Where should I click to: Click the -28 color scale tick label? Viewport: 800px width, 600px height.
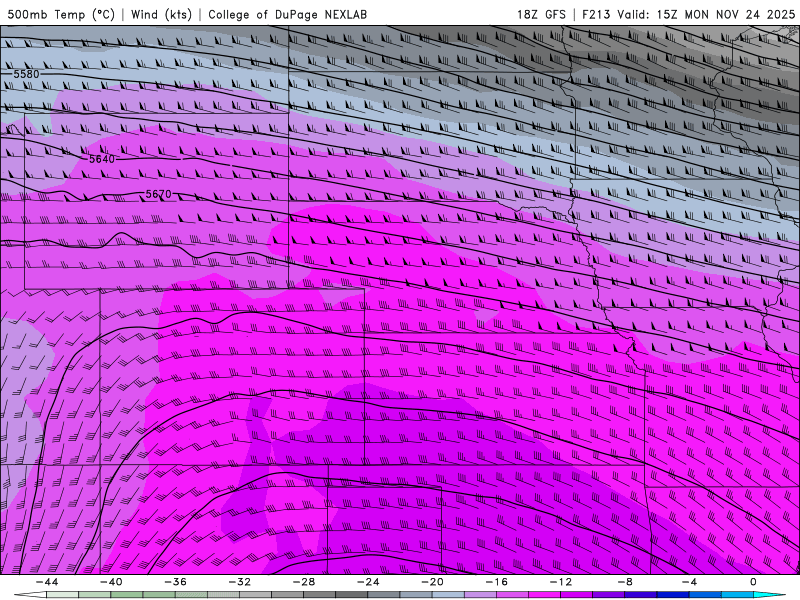(x=304, y=582)
